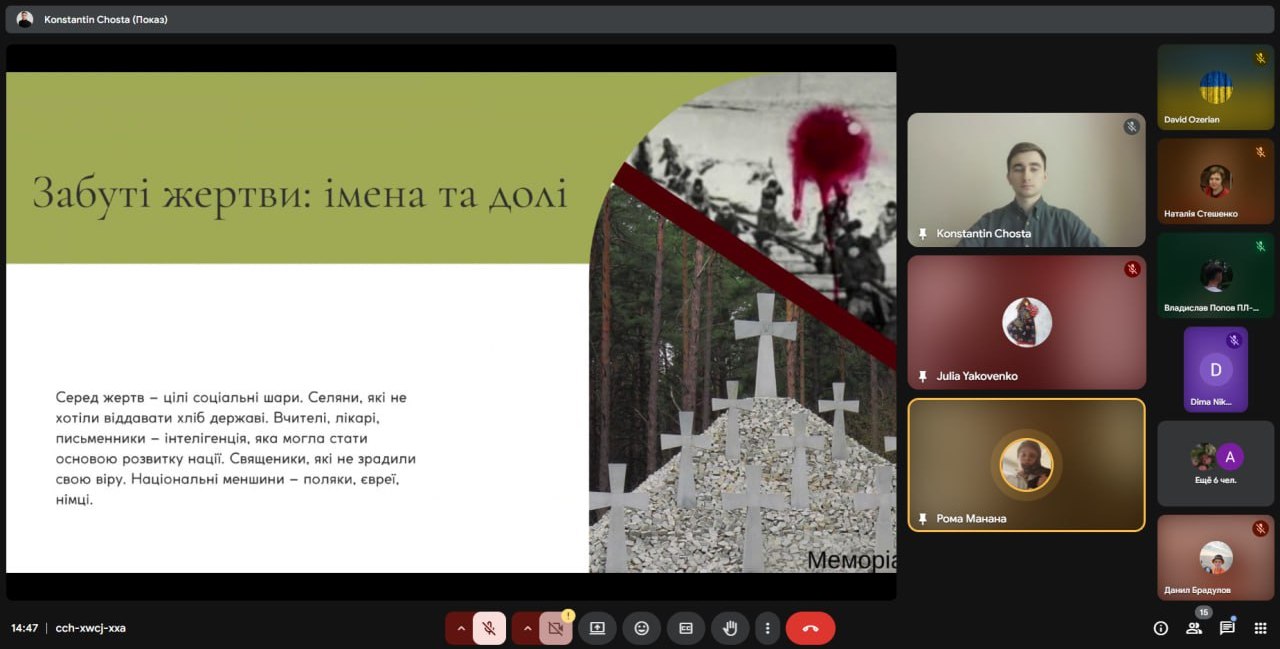Screen dimensions: 1280x649
Task: Expand audio settings arrow beside microphone
Action: tap(461, 628)
